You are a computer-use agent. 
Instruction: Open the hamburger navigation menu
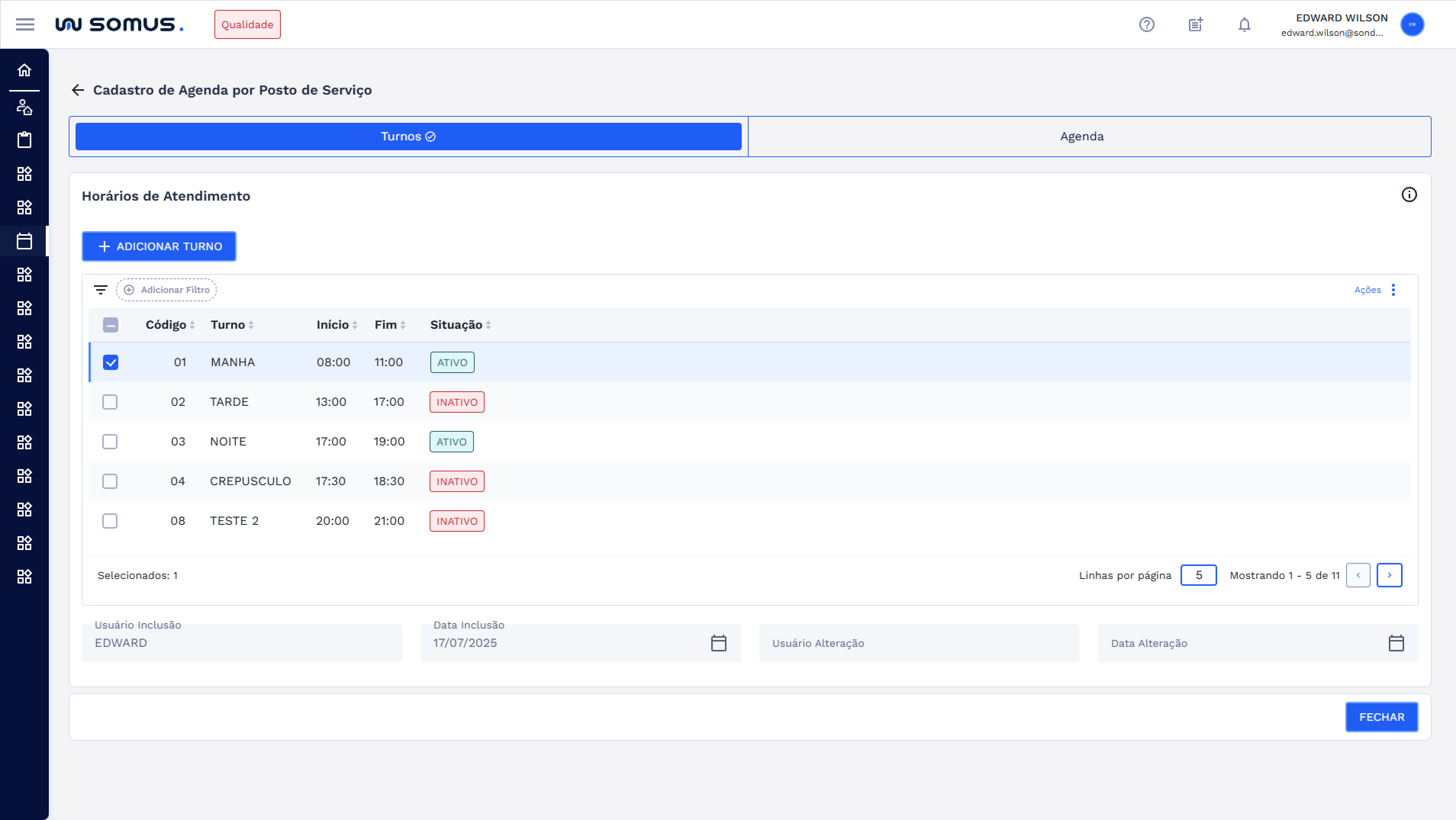[25, 24]
